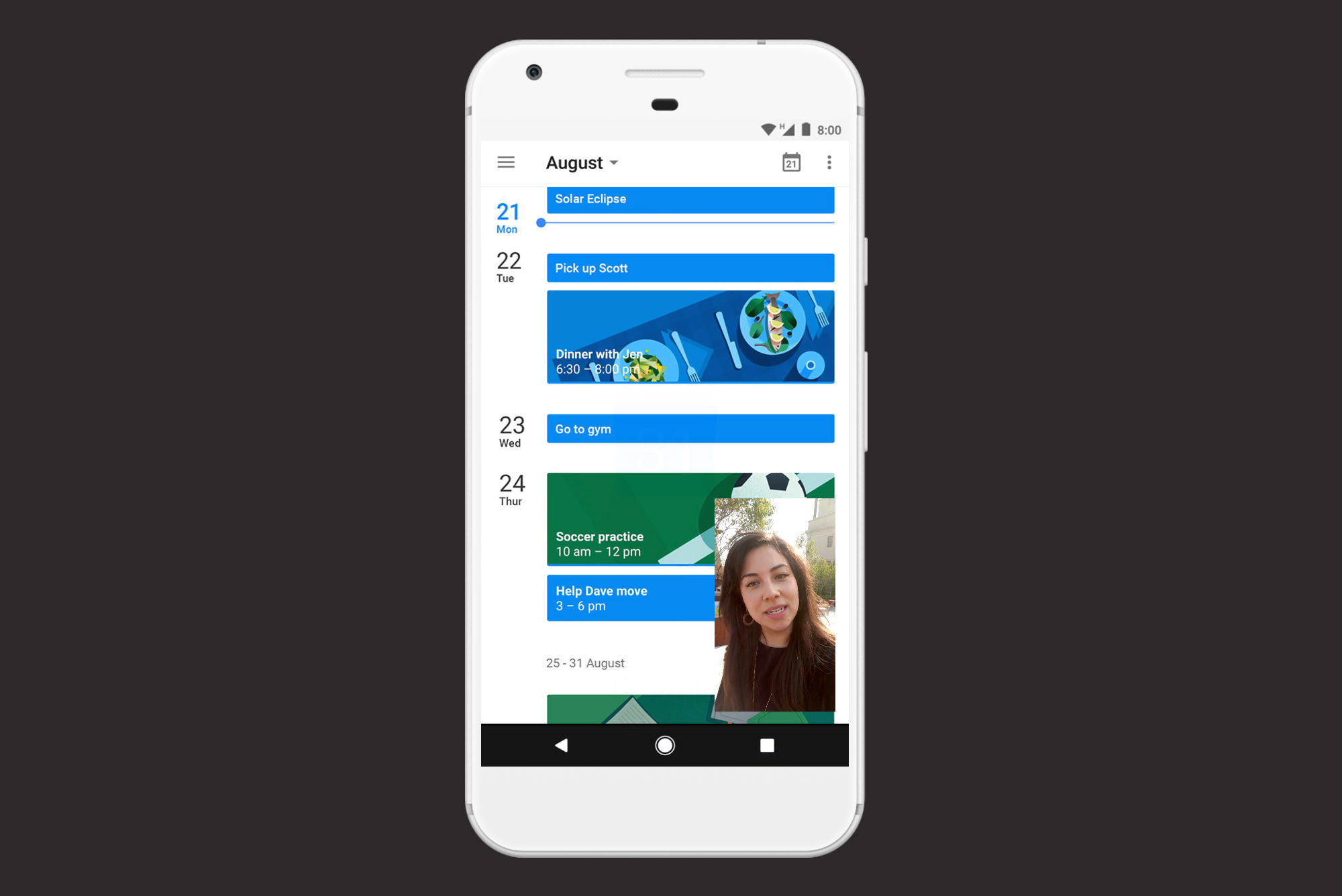Tap the Go to gym event
1342x896 pixels.
(690, 428)
